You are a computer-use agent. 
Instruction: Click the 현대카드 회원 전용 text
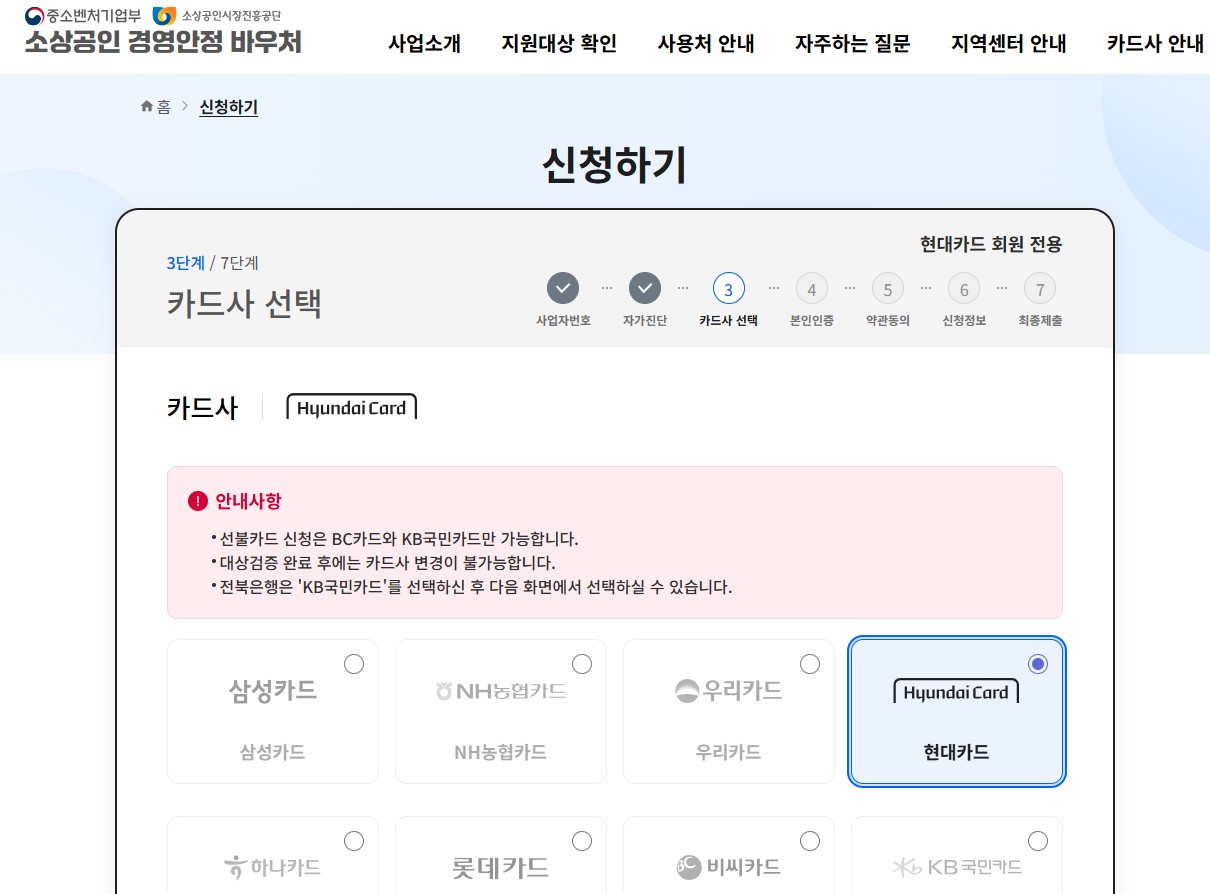[x=991, y=244]
